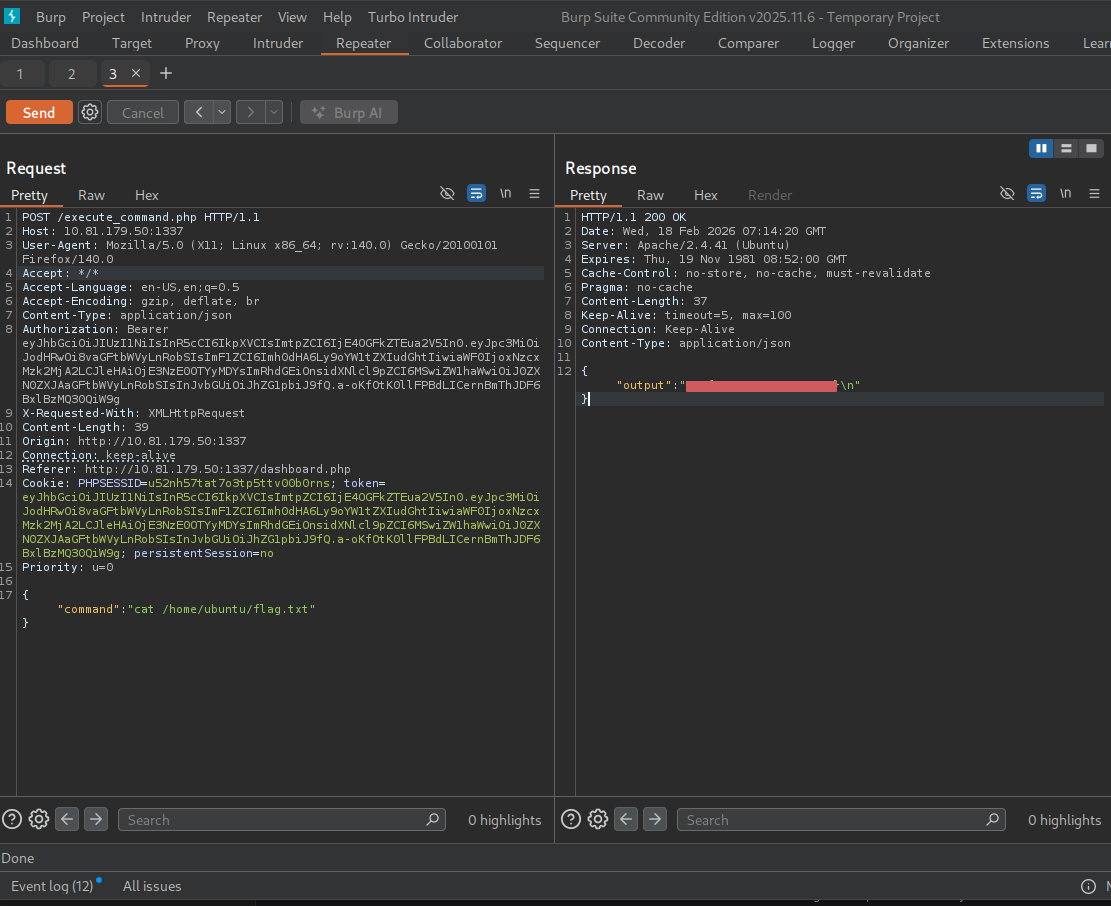Screen dimensions: 1111x906
Task: Select the Hex view of the Response
Action: click(706, 195)
